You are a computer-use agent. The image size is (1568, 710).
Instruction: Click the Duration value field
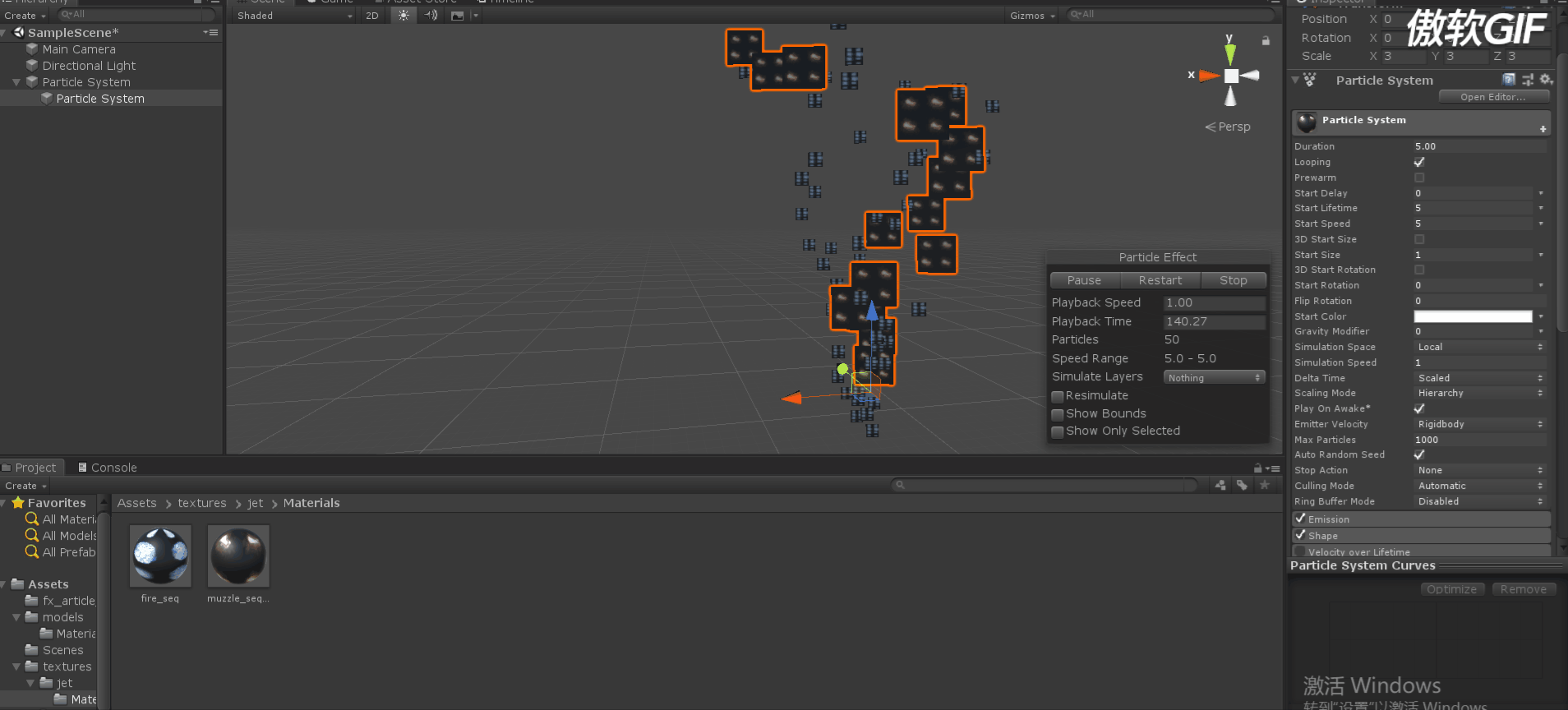[x=1480, y=146]
